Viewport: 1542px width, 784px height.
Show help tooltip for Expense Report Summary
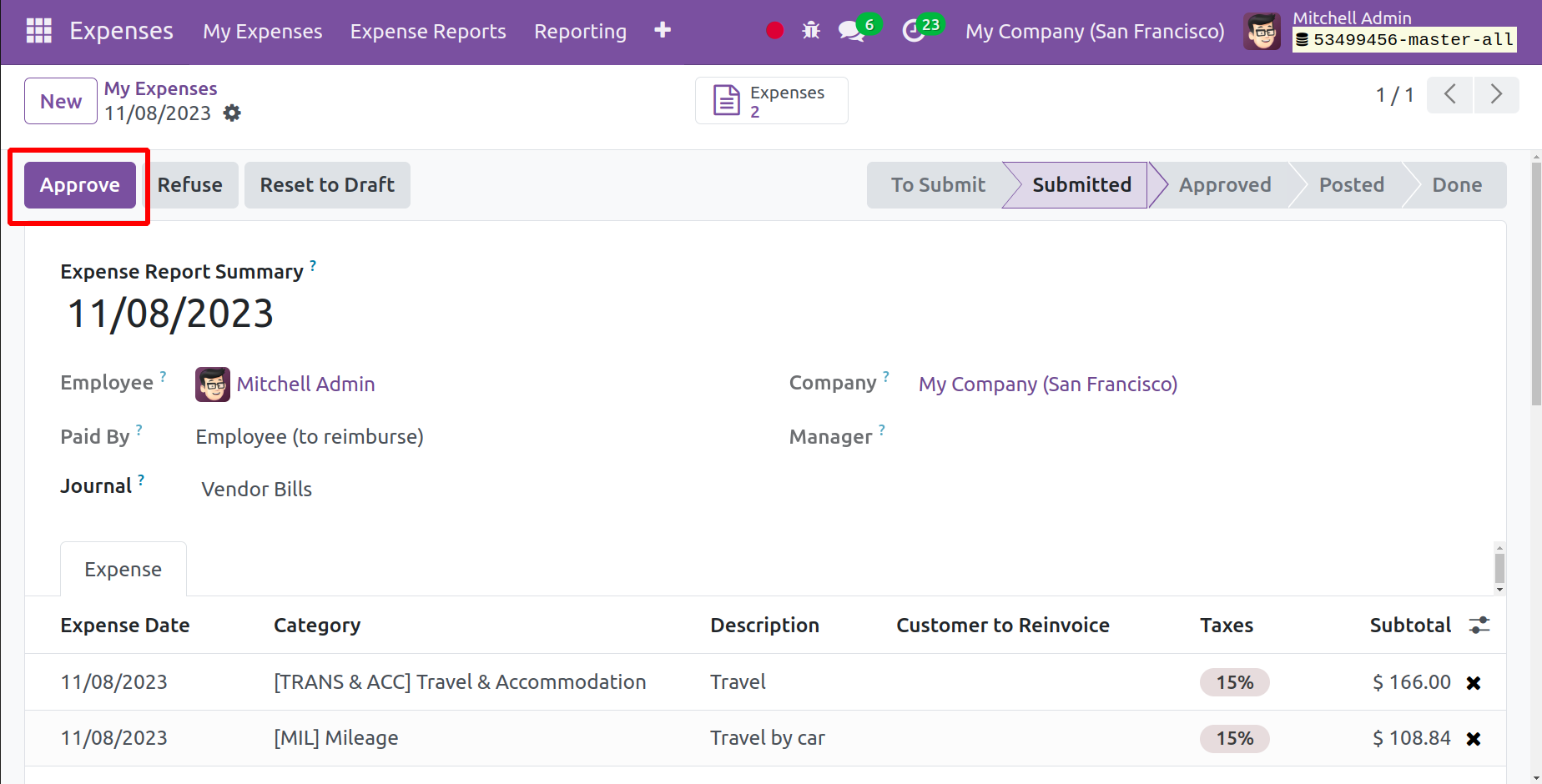coord(313,265)
